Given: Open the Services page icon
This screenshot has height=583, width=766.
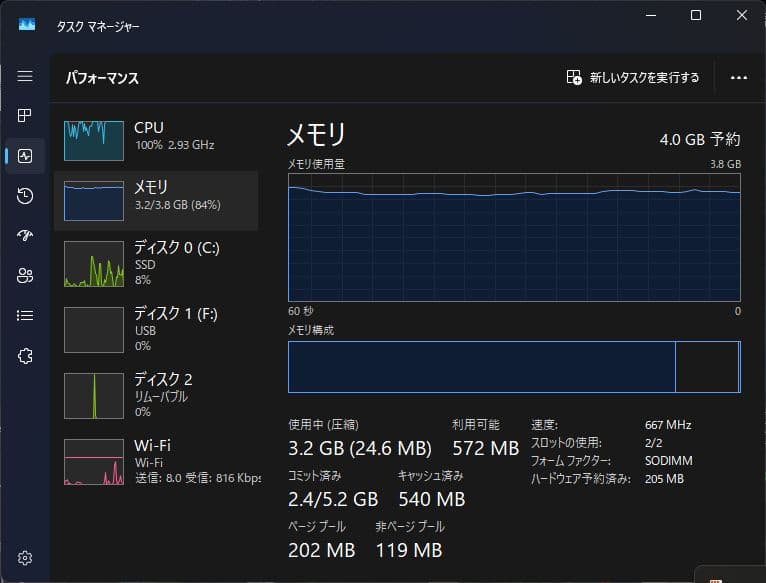Looking at the screenshot, I should pyautogui.click(x=25, y=356).
